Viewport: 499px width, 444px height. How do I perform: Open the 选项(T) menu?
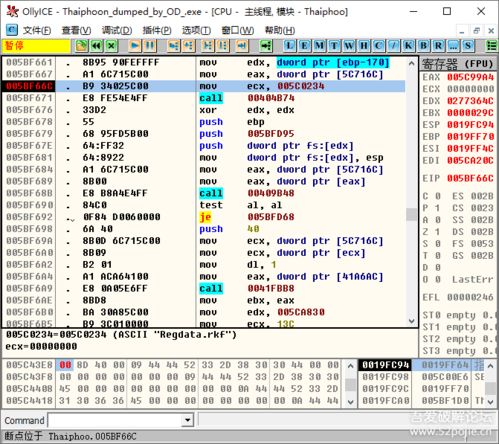point(196,30)
